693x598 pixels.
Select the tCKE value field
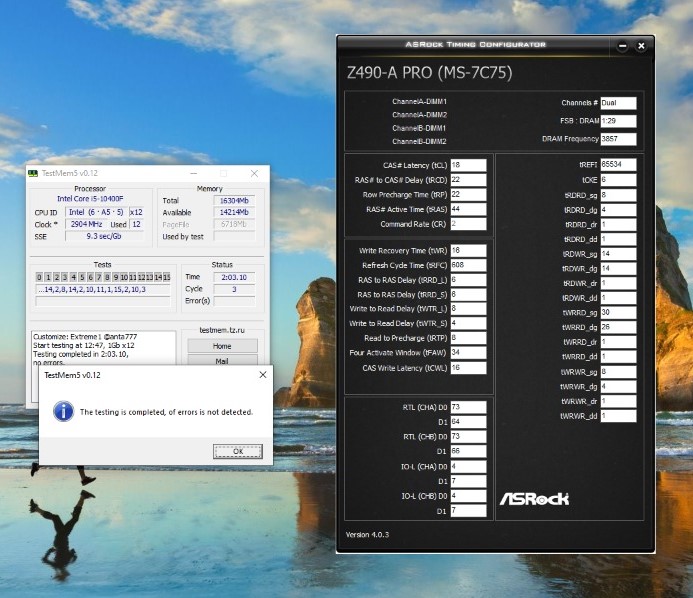(618, 180)
